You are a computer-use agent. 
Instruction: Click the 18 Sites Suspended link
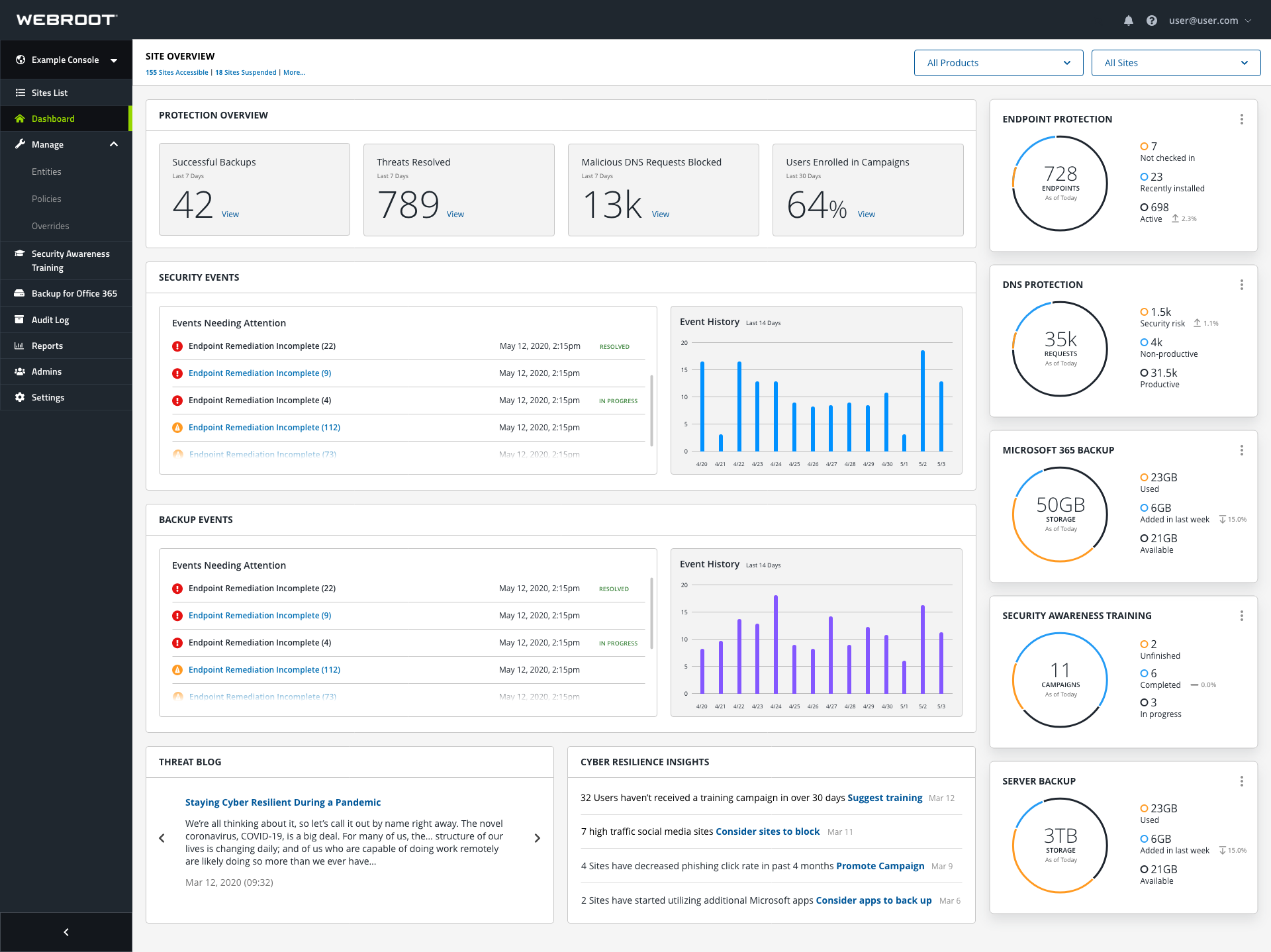pyautogui.click(x=246, y=73)
